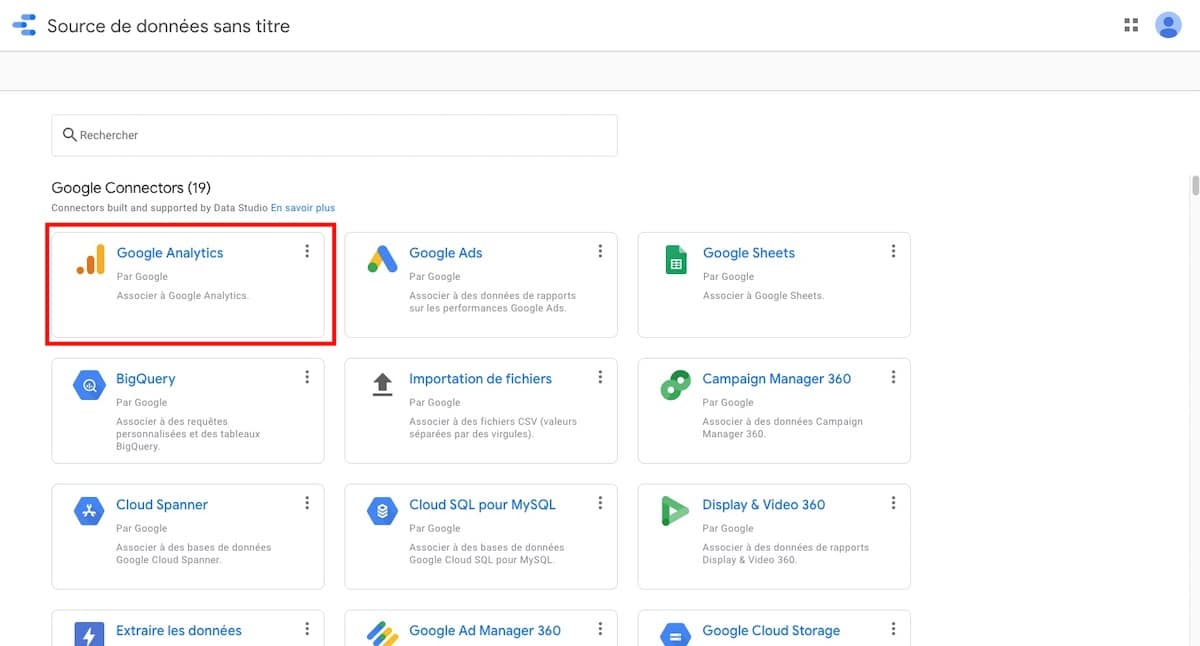Expand the BigQuery card more options
The height and width of the screenshot is (646, 1200).
[307, 377]
